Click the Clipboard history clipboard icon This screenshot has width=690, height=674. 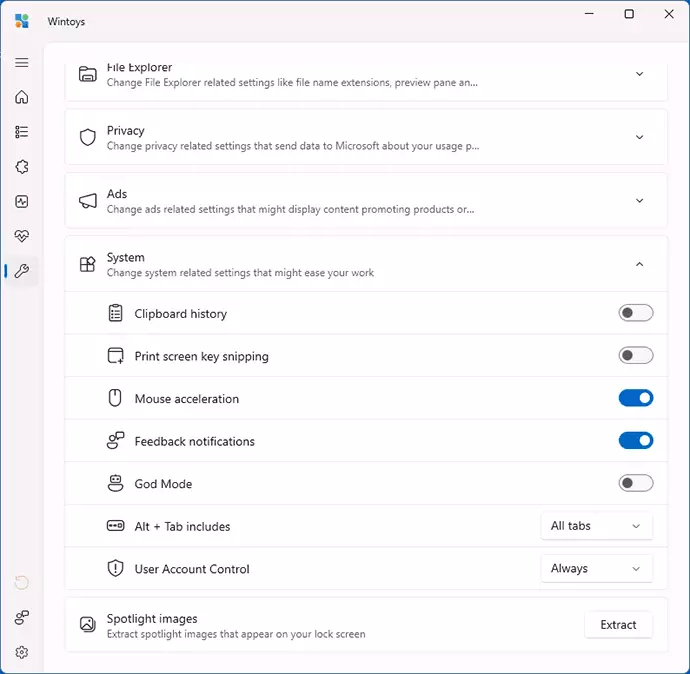pos(115,313)
